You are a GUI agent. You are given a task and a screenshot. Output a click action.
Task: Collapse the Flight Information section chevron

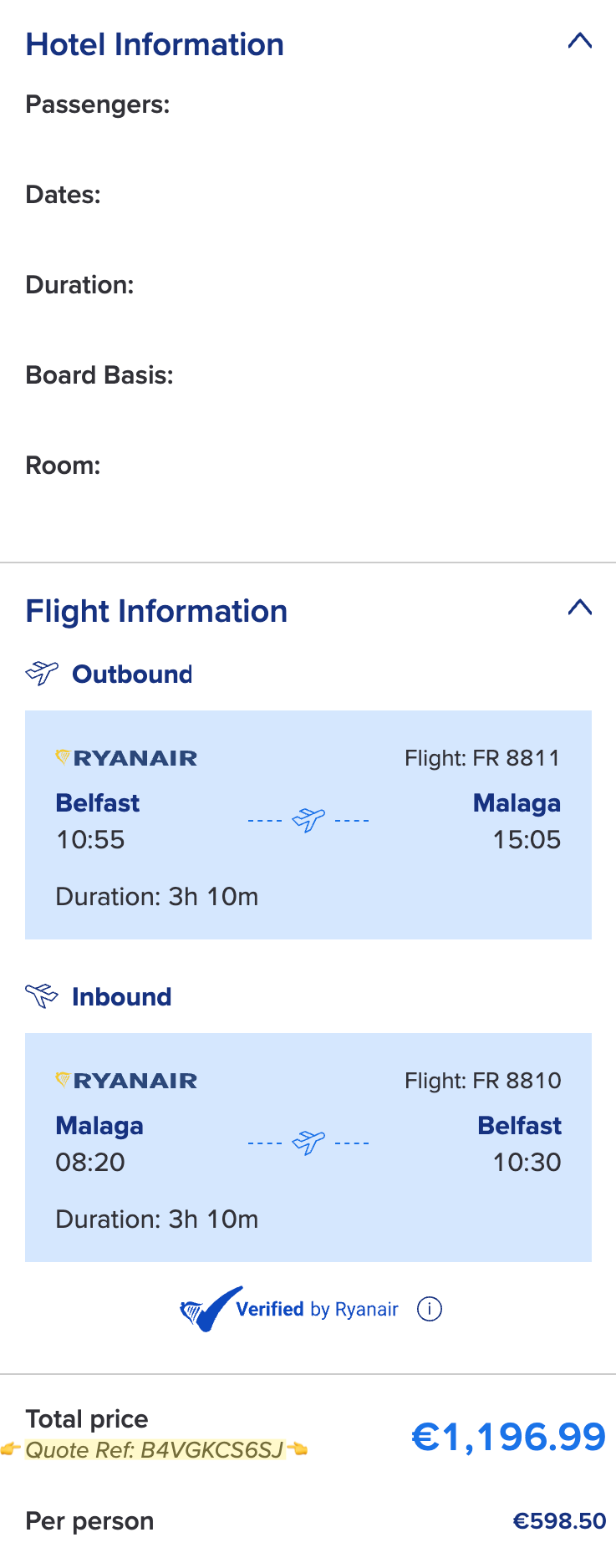coord(579,608)
